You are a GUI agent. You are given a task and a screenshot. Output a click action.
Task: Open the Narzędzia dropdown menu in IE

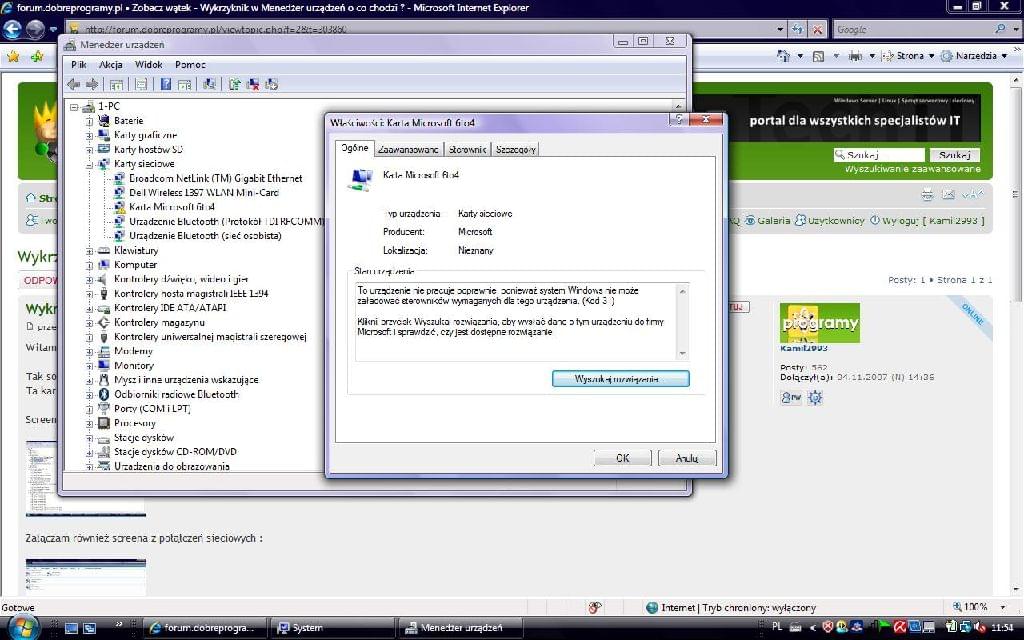[972, 56]
